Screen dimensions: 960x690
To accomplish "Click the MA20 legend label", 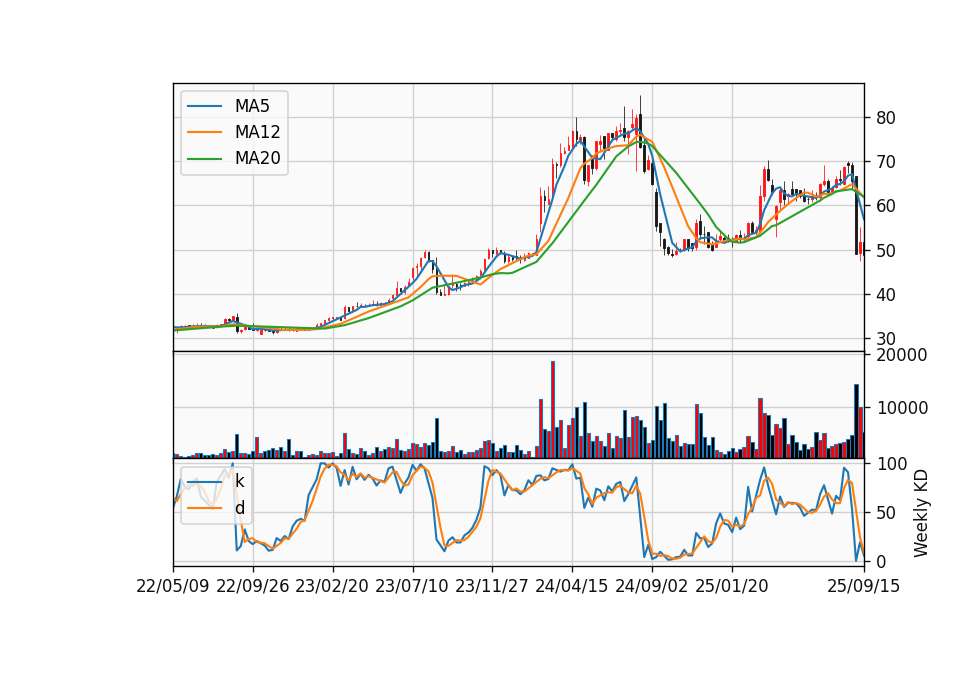I will point(257,159).
